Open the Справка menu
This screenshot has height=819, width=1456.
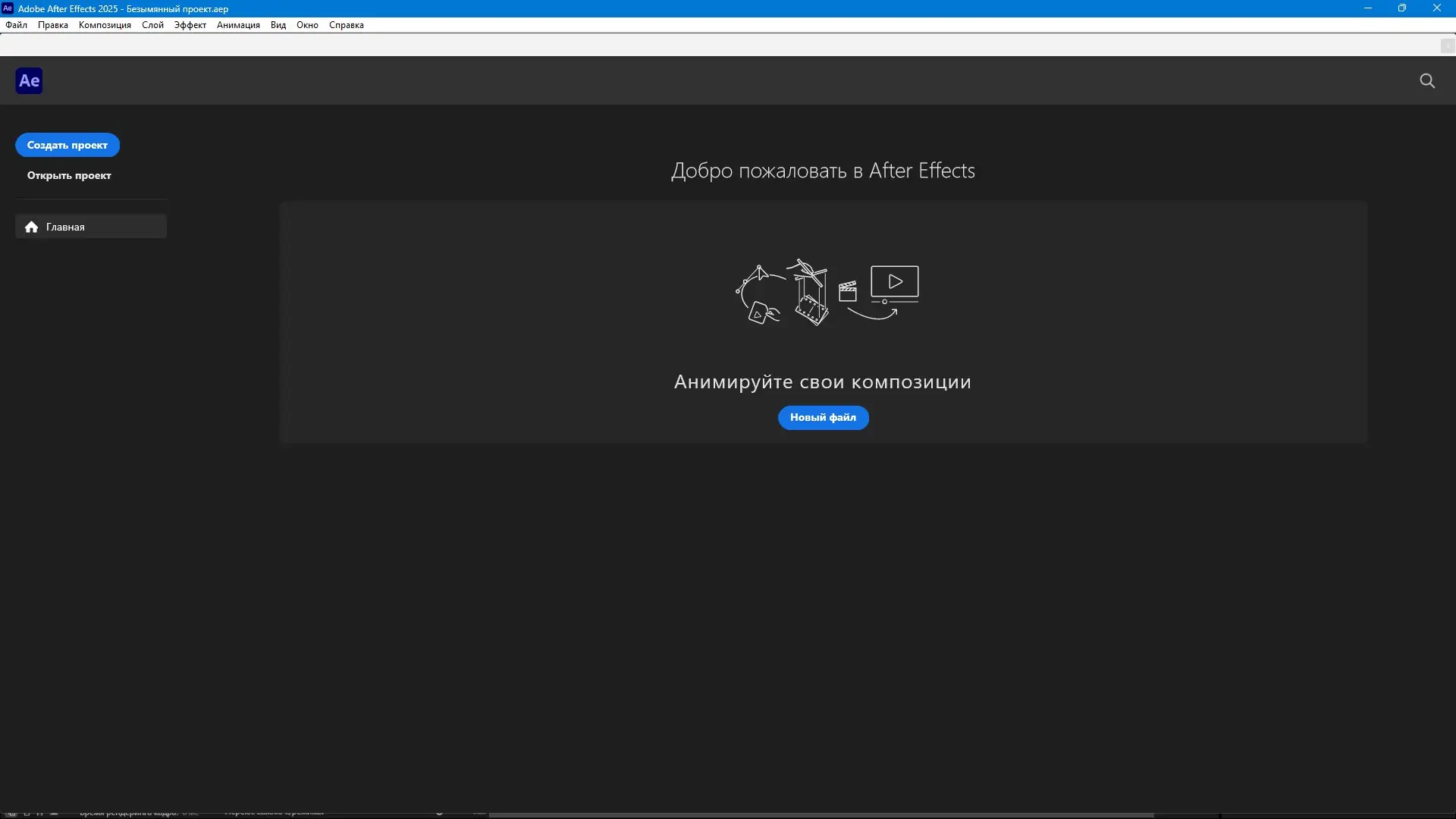(x=347, y=25)
